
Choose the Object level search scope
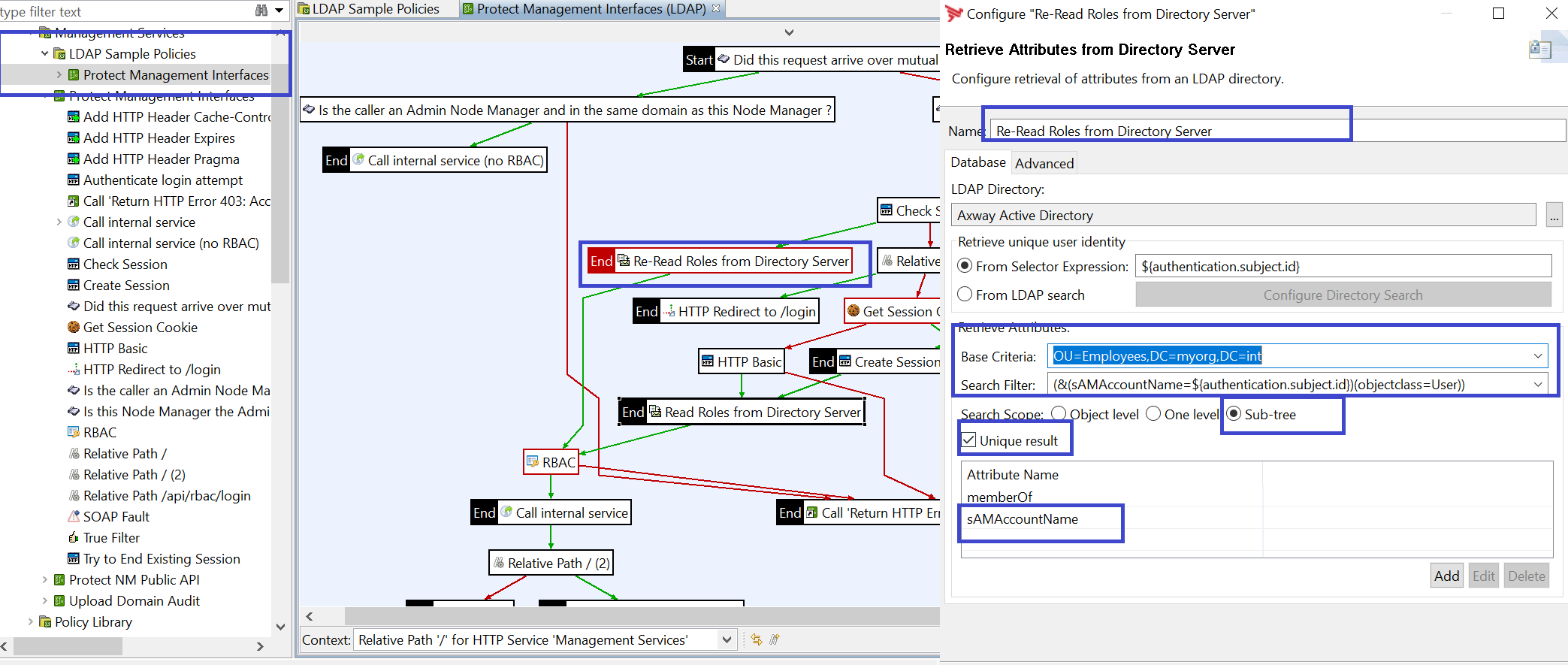1059,414
